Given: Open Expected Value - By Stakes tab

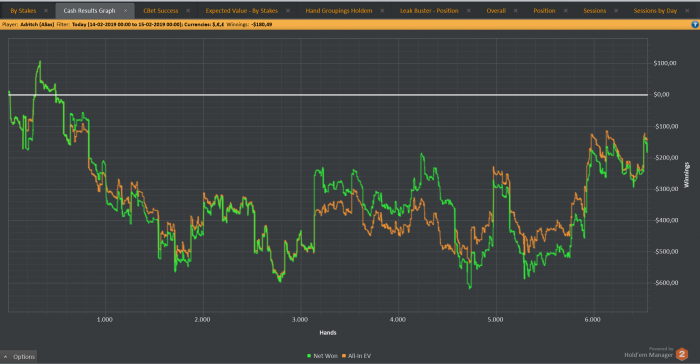Looking at the screenshot, I should pos(242,11).
